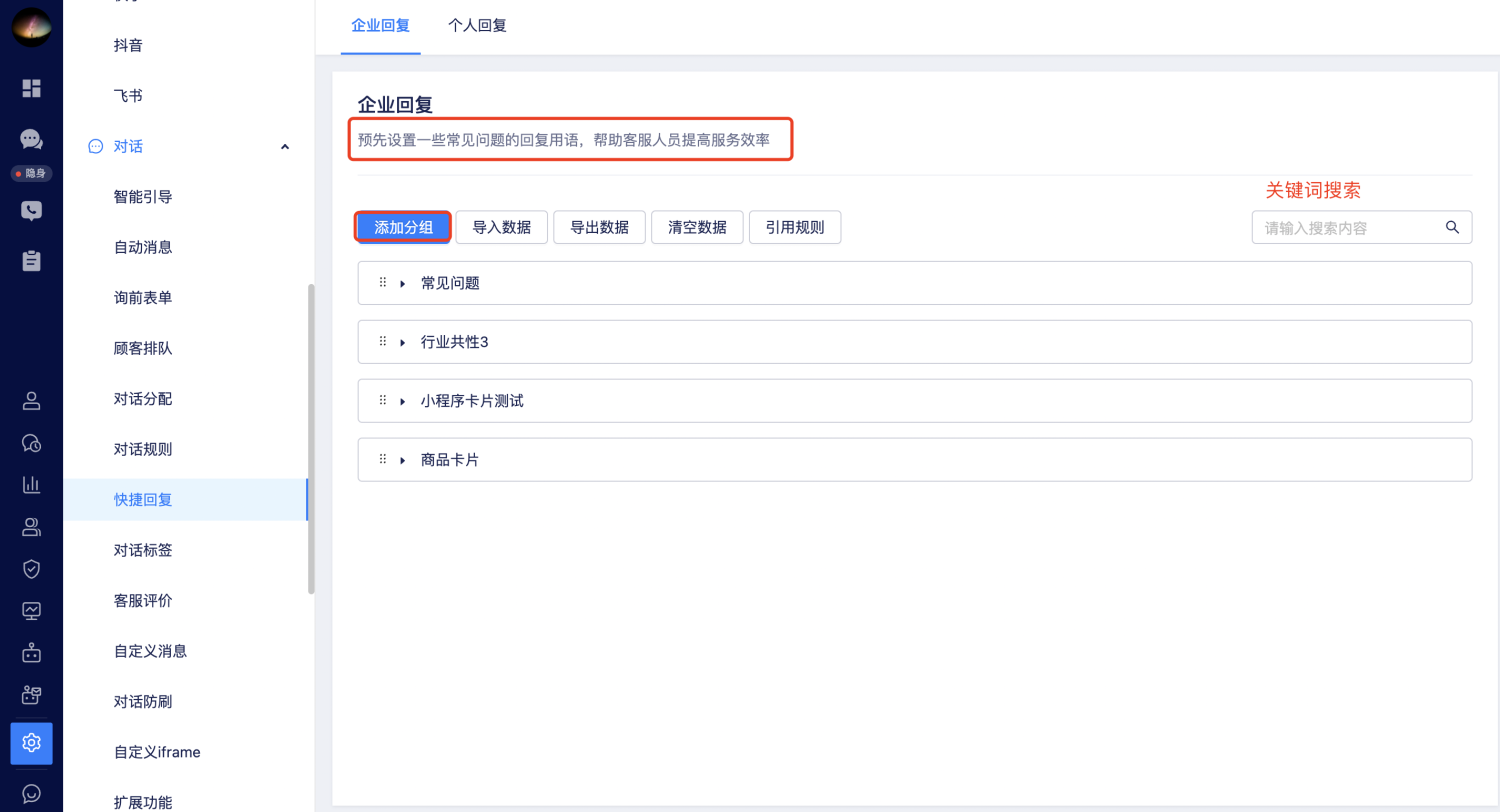
Task: Click the 添加分组 button
Action: tap(403, 227)
